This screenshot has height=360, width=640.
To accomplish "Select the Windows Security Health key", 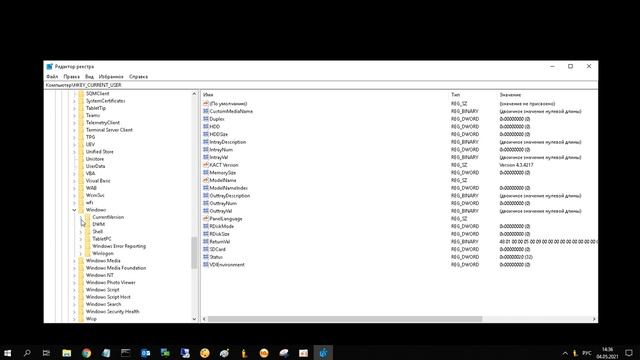I will [x=113, y=312].
